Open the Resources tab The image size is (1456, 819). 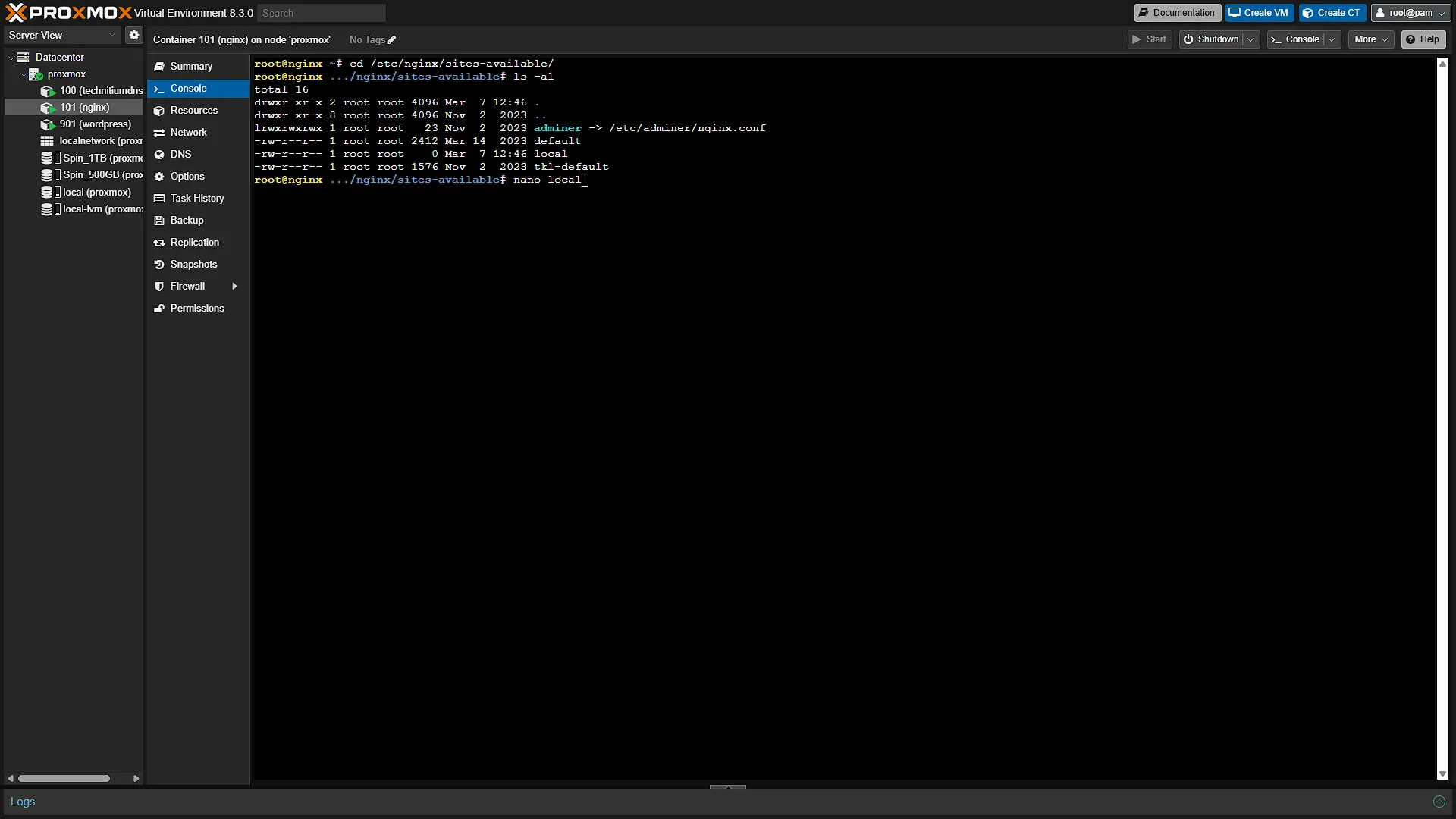pyautogui.click(x=199, y=111)
